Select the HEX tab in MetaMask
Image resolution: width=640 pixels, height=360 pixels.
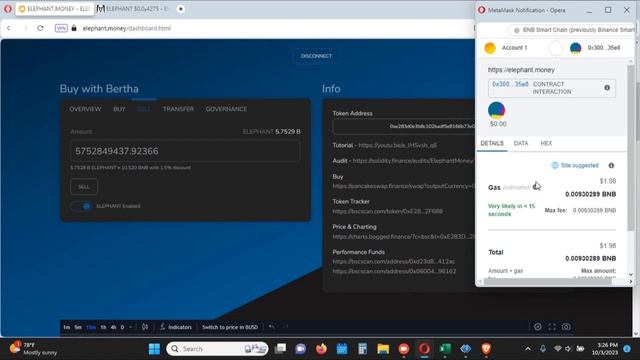pos(546,143)
